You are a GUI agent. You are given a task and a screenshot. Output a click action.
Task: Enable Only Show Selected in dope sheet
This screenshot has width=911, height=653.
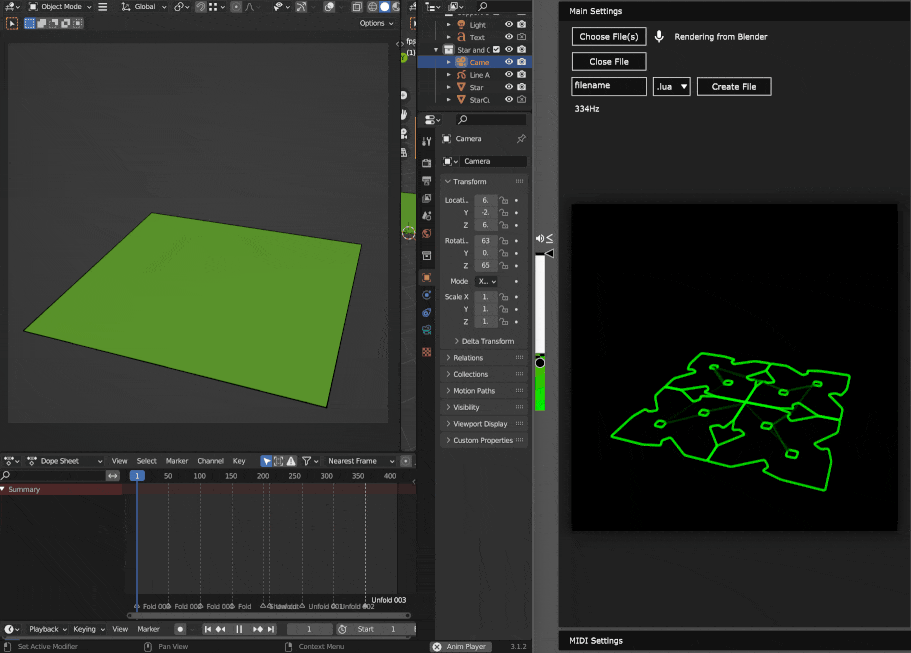point(267,461)
